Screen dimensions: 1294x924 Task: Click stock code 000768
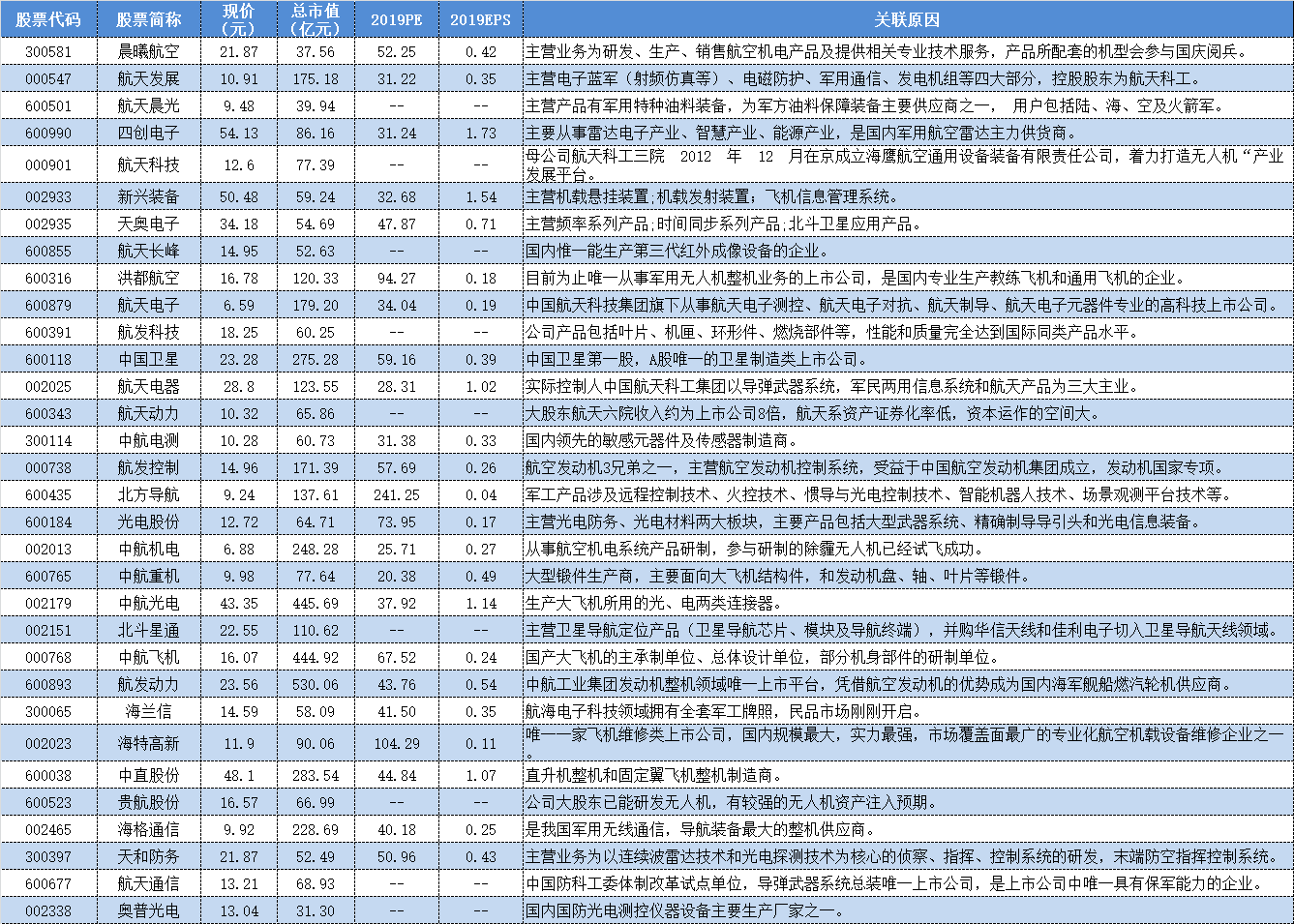pyautogui.click(x=48, y=657)
